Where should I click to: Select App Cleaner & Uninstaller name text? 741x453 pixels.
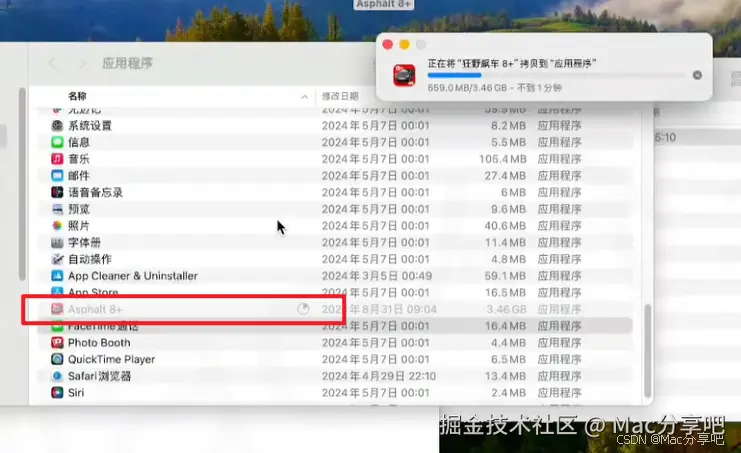click(133, 276)
